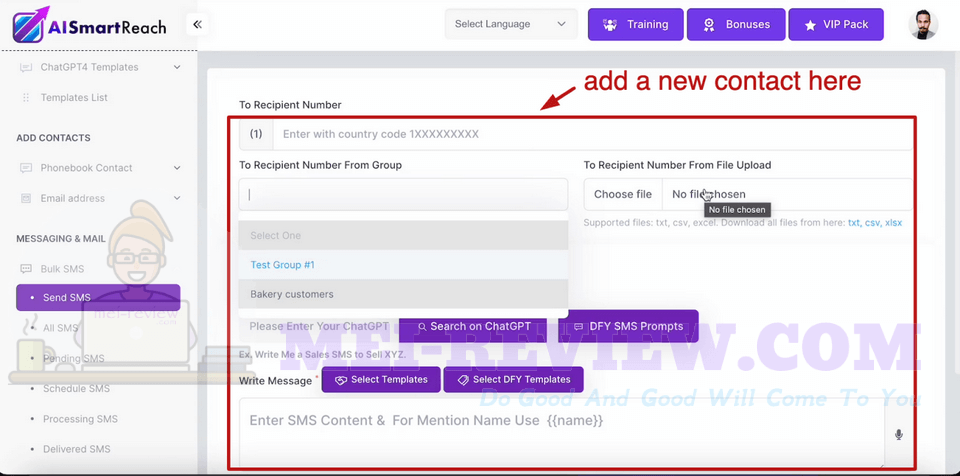Click the Phonebook Contact sidebar icon
The image size is (960, 476).
coord(26,168)
